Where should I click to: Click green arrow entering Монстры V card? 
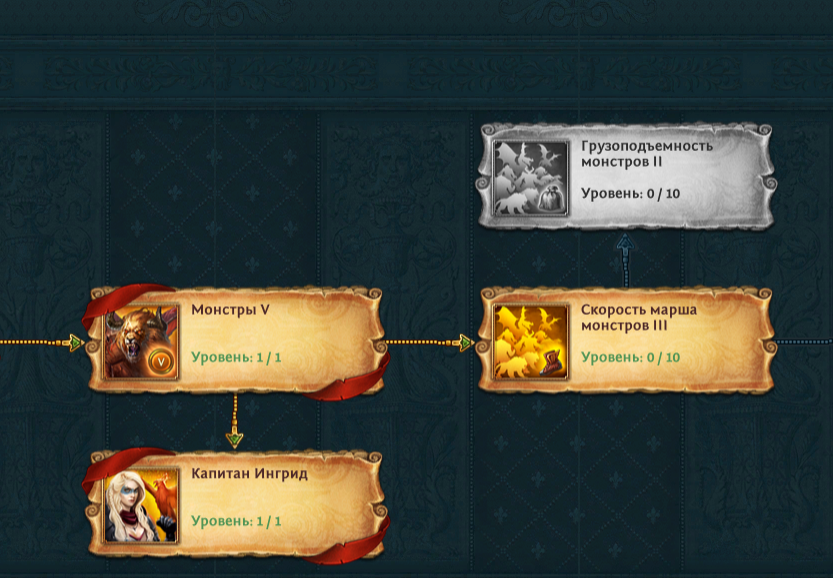[77, 343]
